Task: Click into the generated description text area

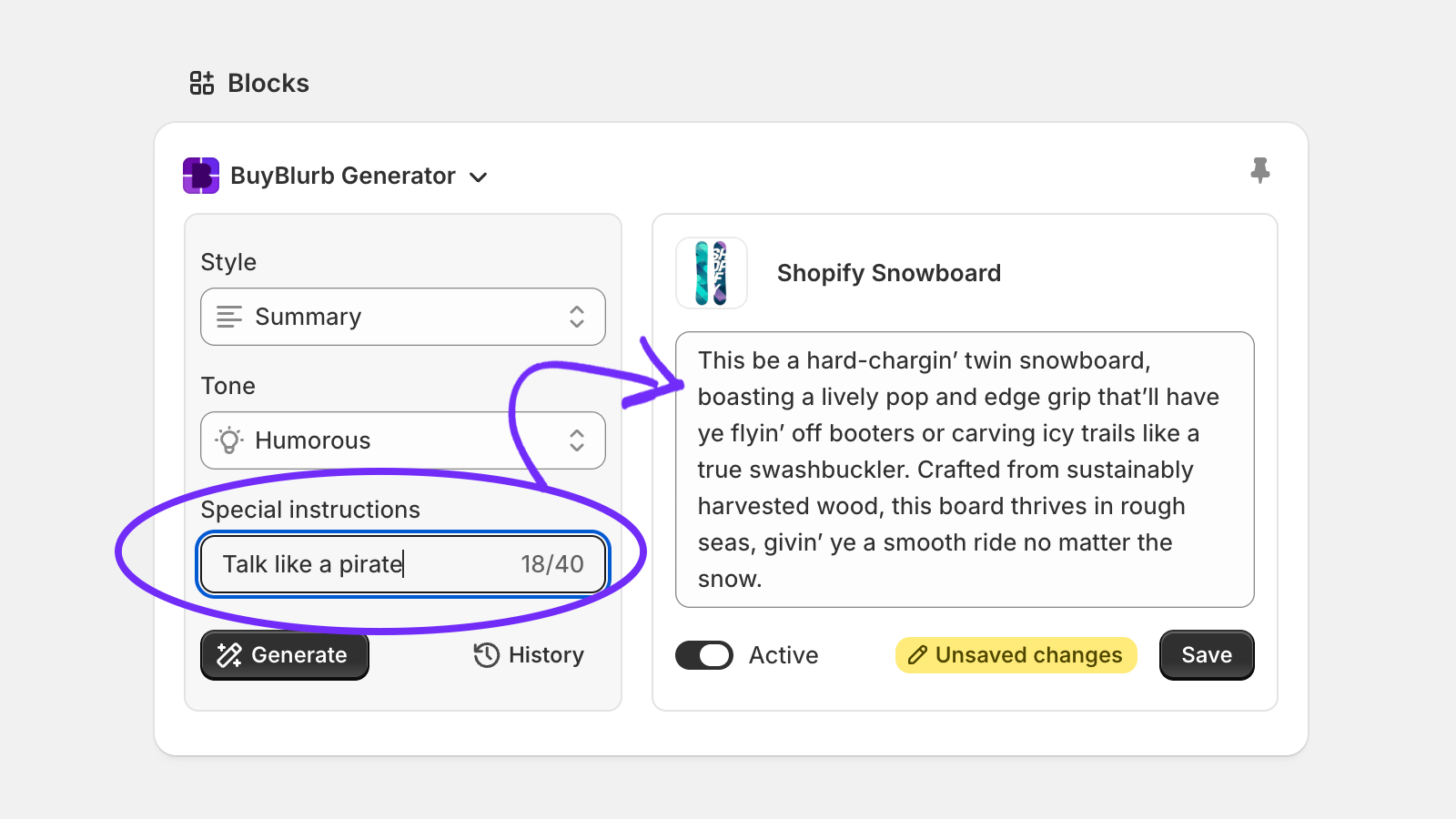Action: tap(965, 470)
